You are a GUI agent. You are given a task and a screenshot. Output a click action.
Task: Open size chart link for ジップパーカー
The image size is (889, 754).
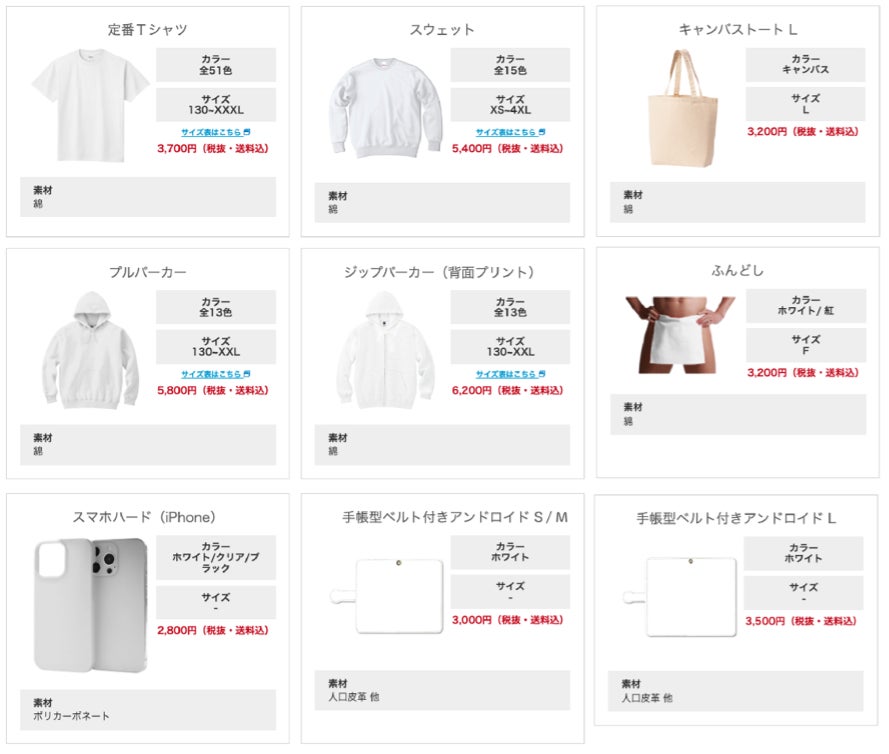tap(505, 374)
